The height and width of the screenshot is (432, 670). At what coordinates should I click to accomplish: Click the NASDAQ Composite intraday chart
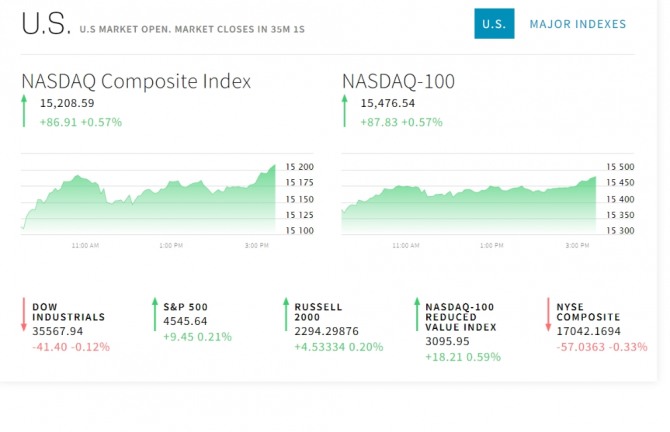click(148, 199)
